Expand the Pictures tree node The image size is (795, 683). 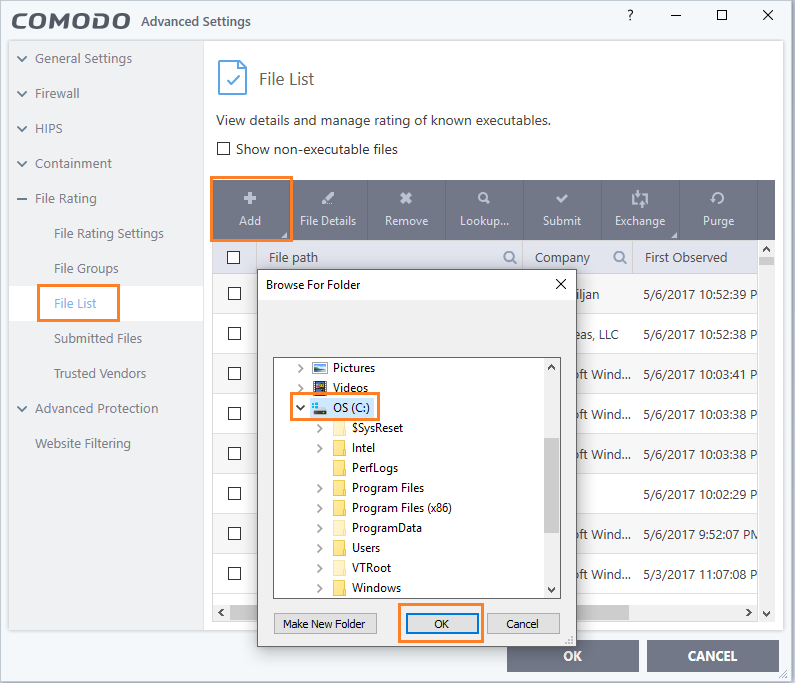[300, 368]
